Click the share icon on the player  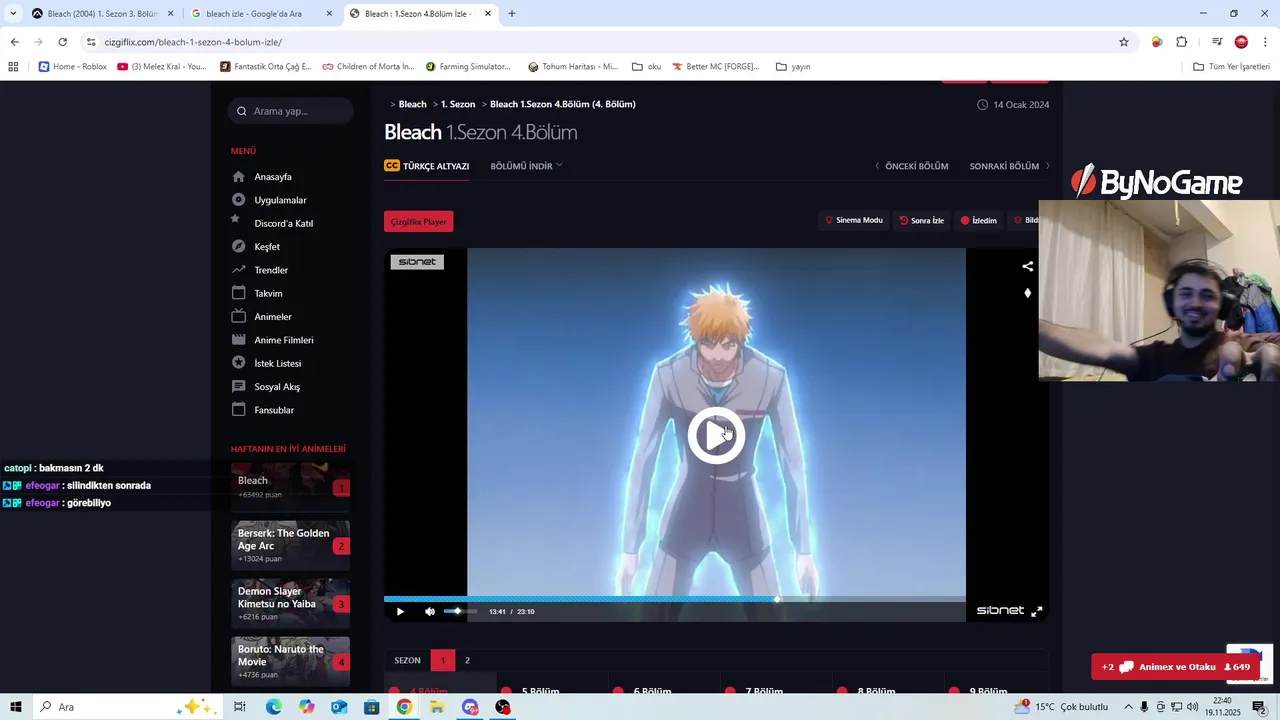(1027, 266)
